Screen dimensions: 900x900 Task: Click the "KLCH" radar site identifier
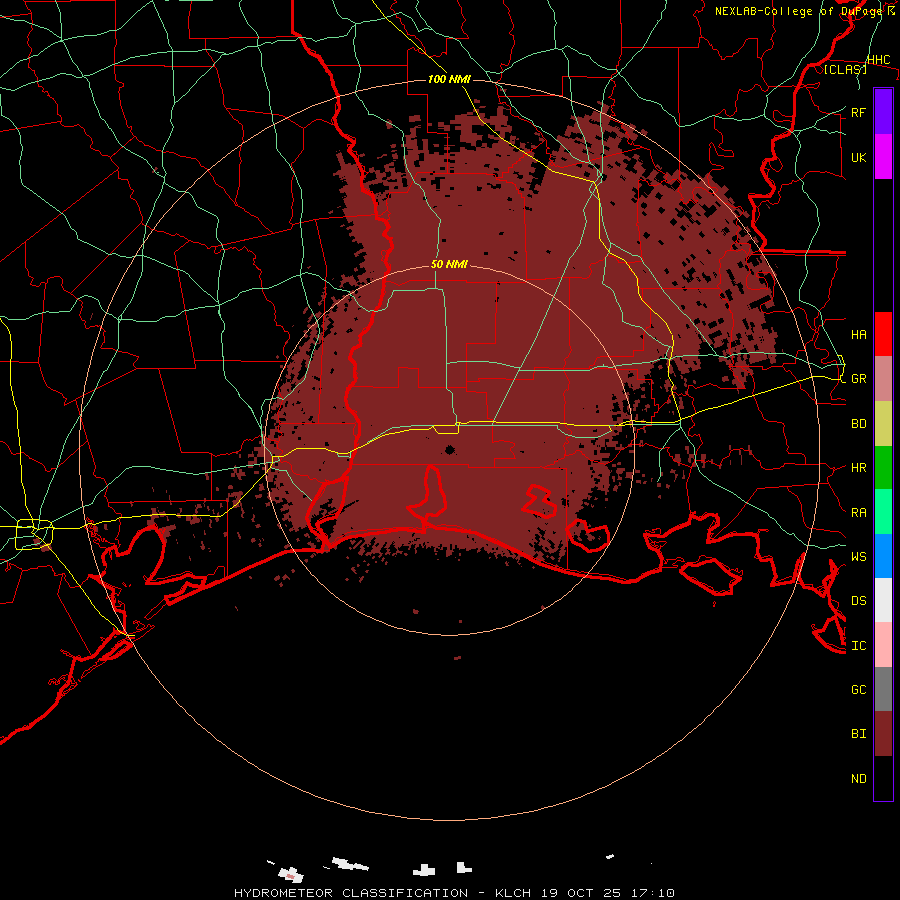(x=513, y=893)
